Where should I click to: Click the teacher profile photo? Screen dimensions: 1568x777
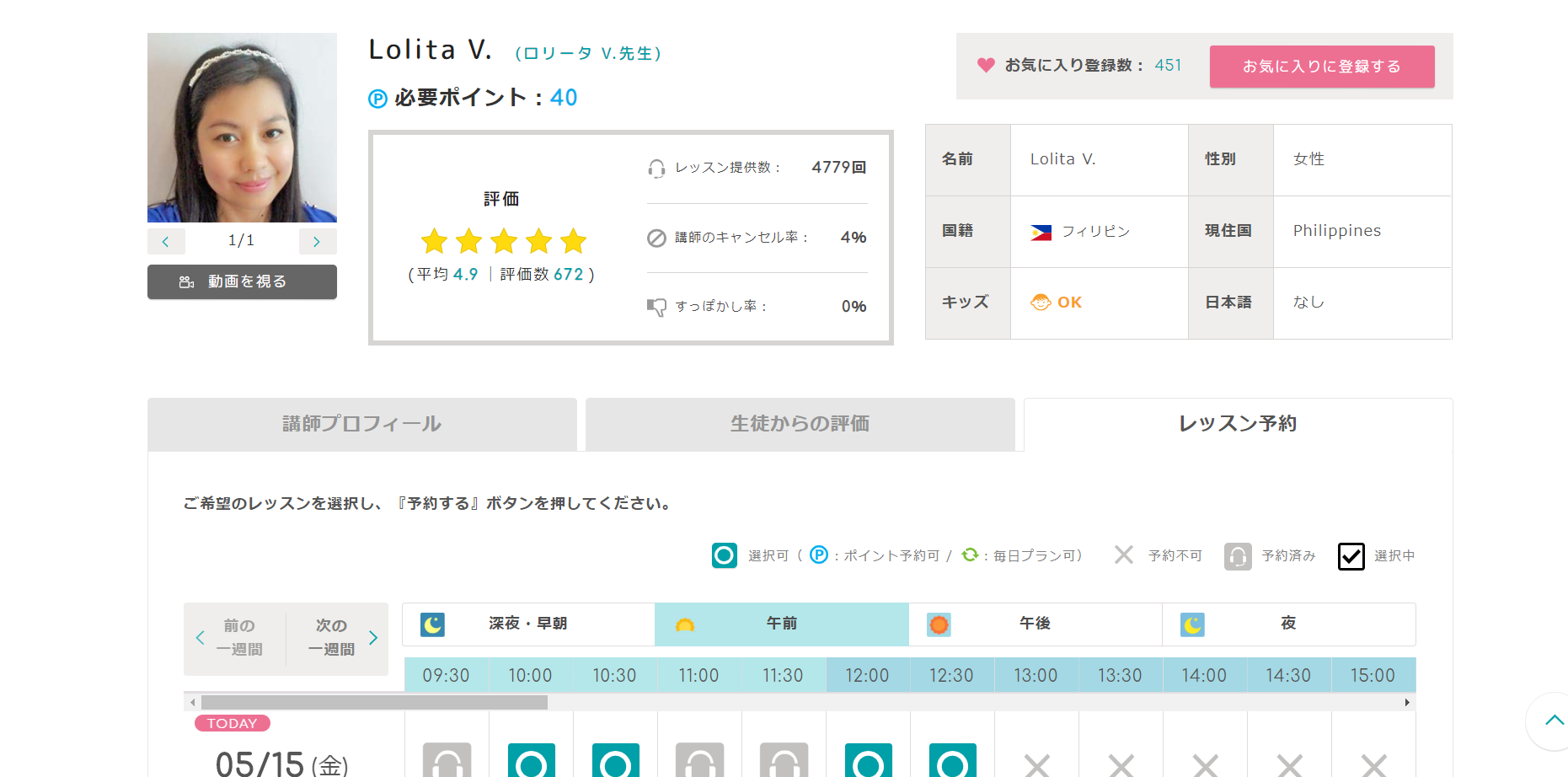point(242,127)
